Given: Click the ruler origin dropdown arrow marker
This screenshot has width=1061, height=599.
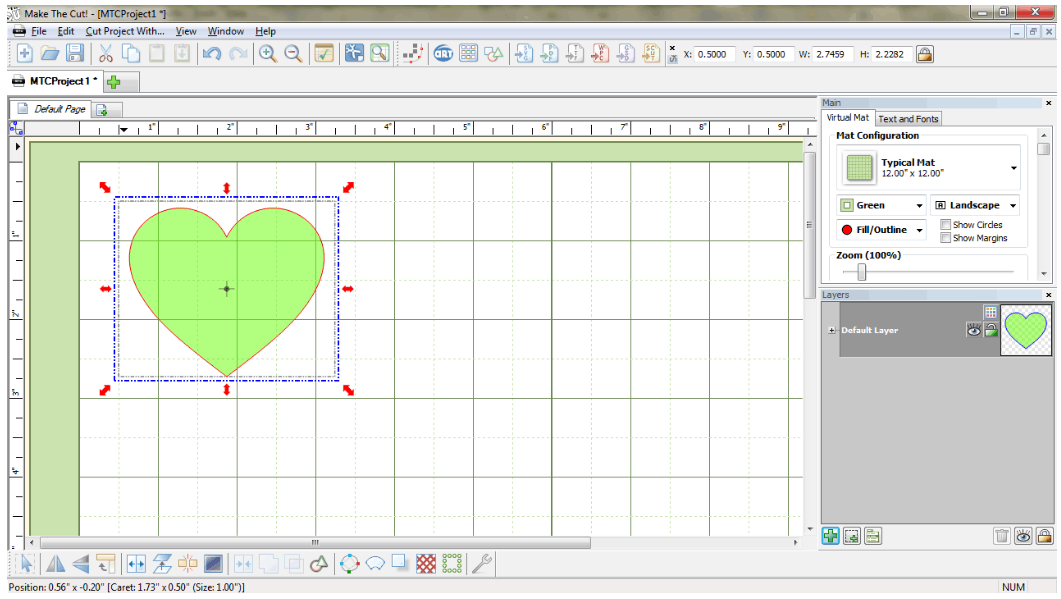Looking at the screenshot, I should pyautogui.click(x=123, y=129).
